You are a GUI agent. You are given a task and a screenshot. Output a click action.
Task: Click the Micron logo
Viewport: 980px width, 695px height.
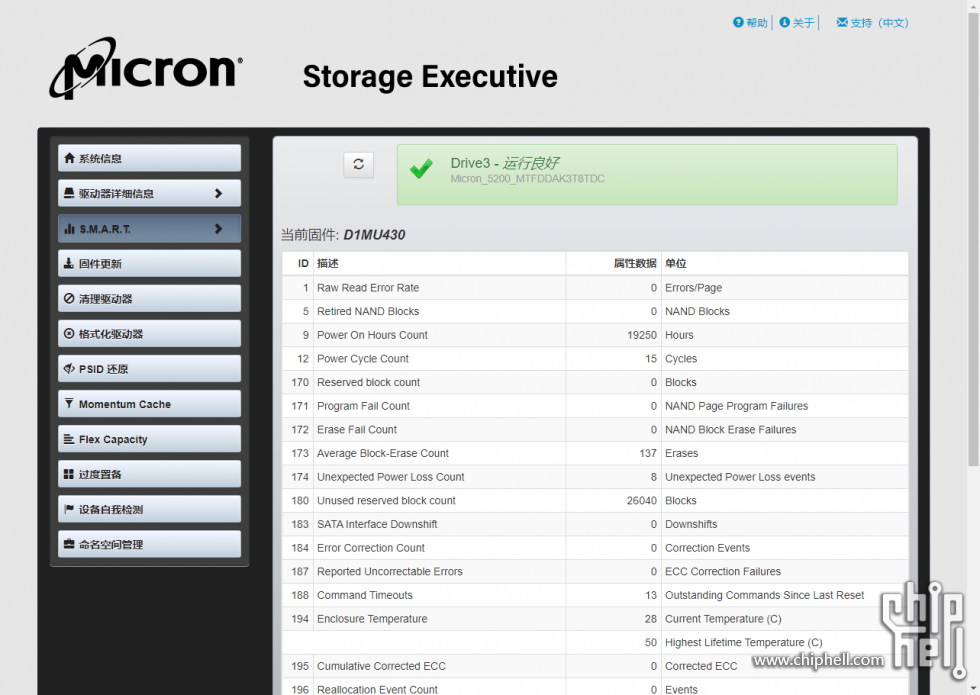pos(146,68)
